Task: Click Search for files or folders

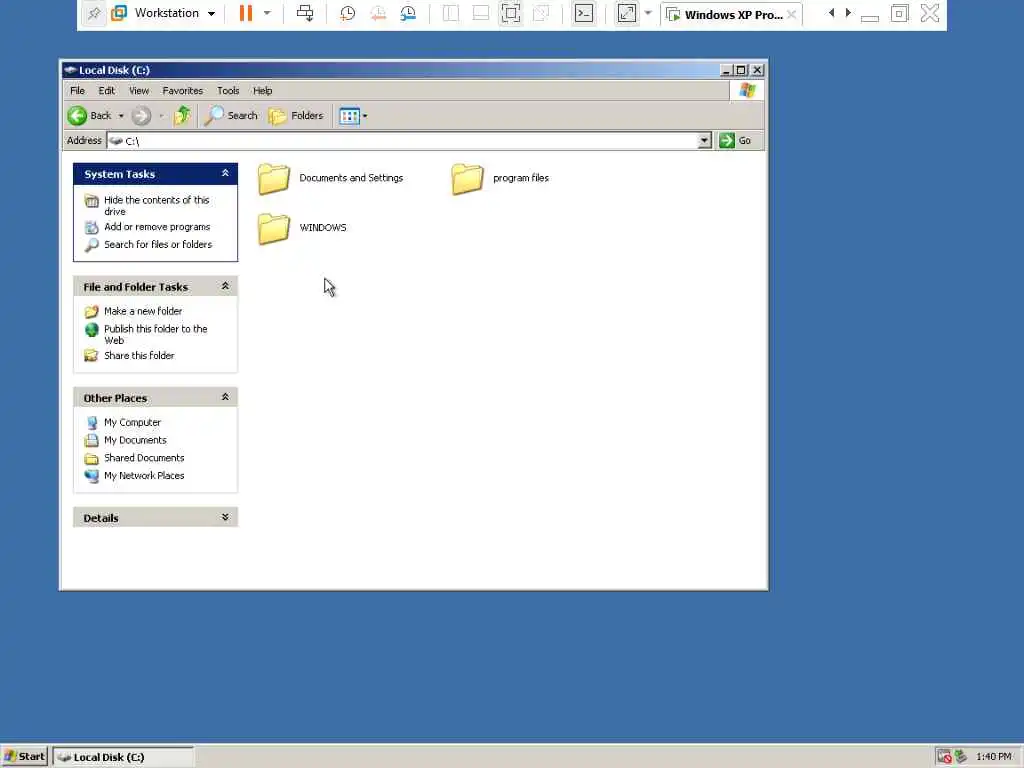Action: (x=158, y=244)
